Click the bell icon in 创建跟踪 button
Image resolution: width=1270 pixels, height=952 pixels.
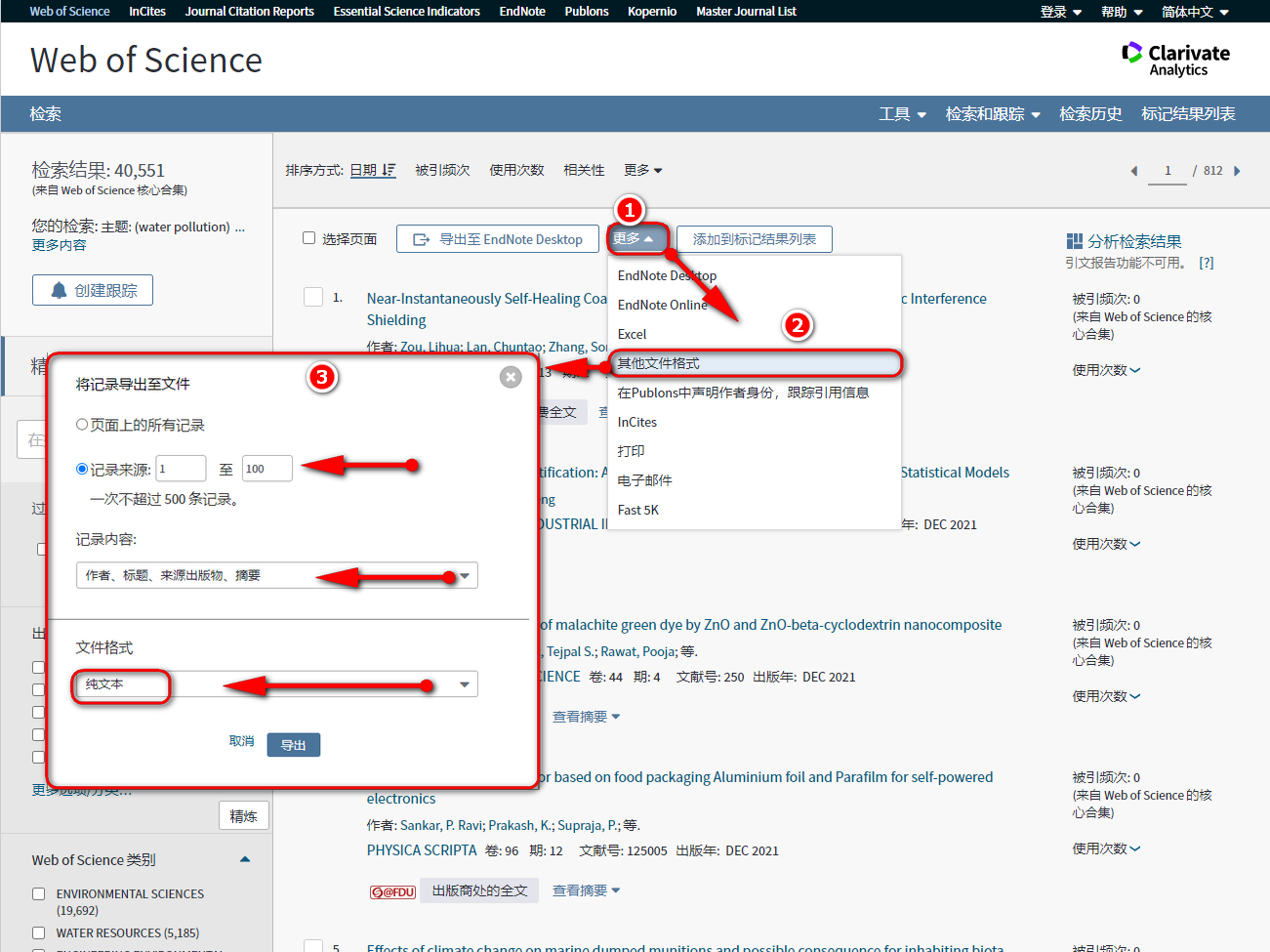click(x=60, y=290)
